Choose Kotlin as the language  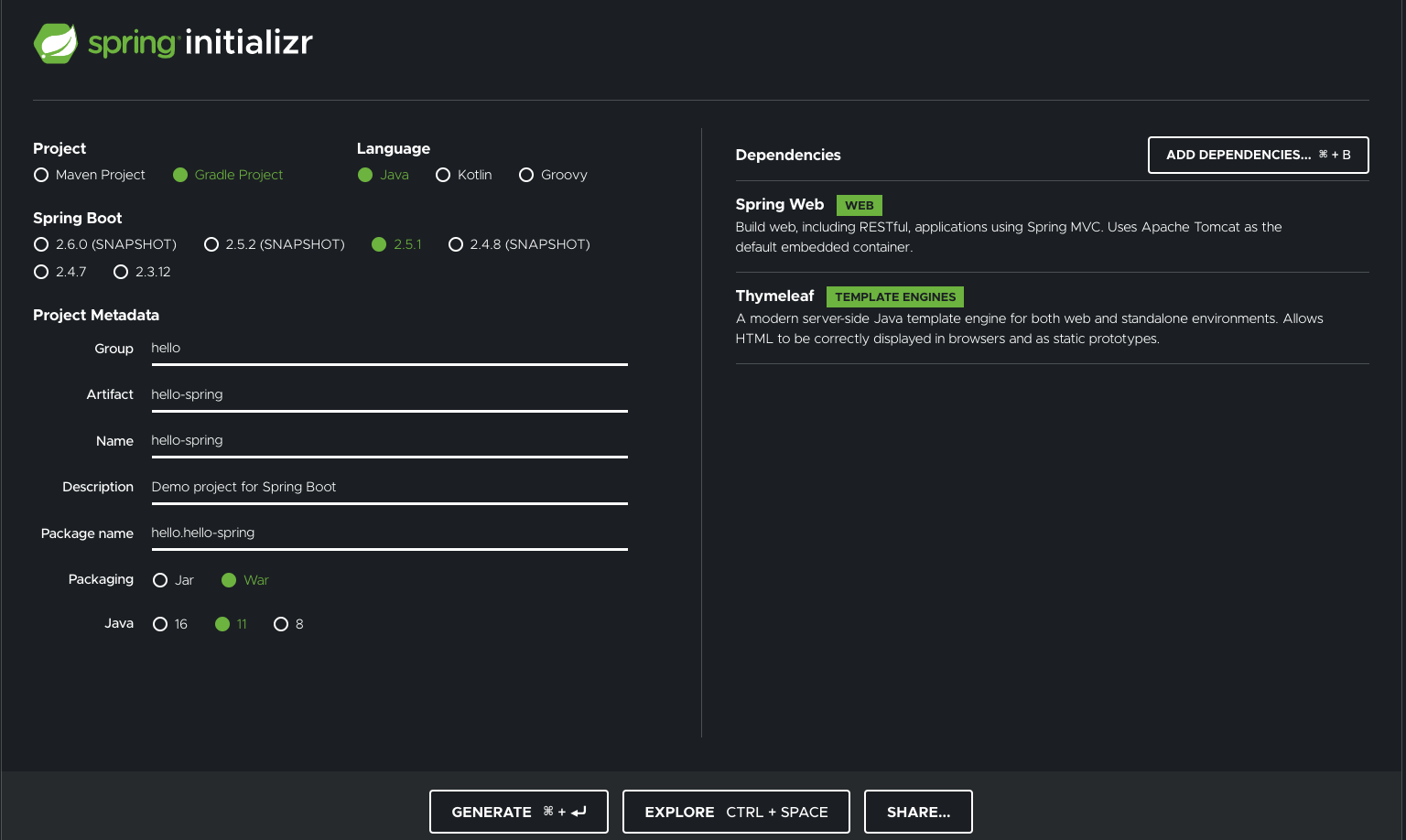[x=443, y=175]
